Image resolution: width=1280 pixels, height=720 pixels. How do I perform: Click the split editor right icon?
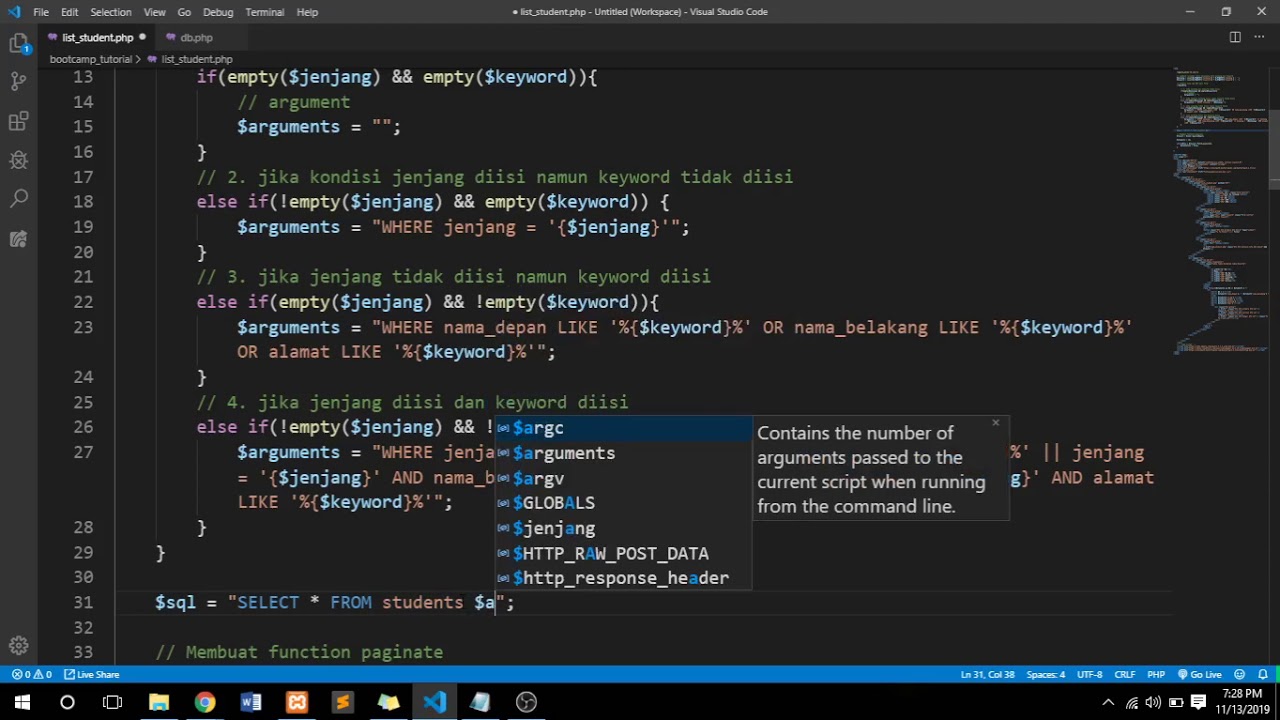tap(1235, 37)
